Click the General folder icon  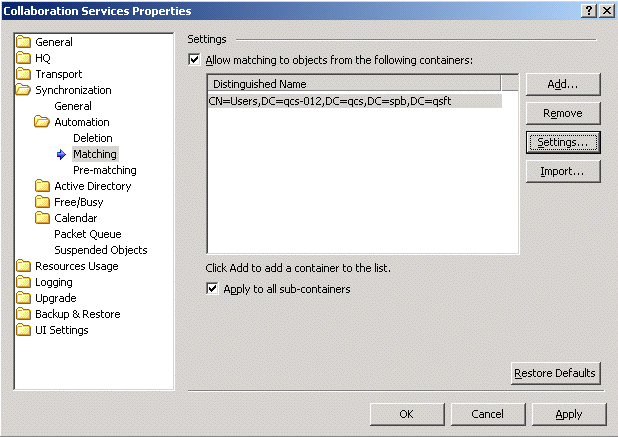24,42
